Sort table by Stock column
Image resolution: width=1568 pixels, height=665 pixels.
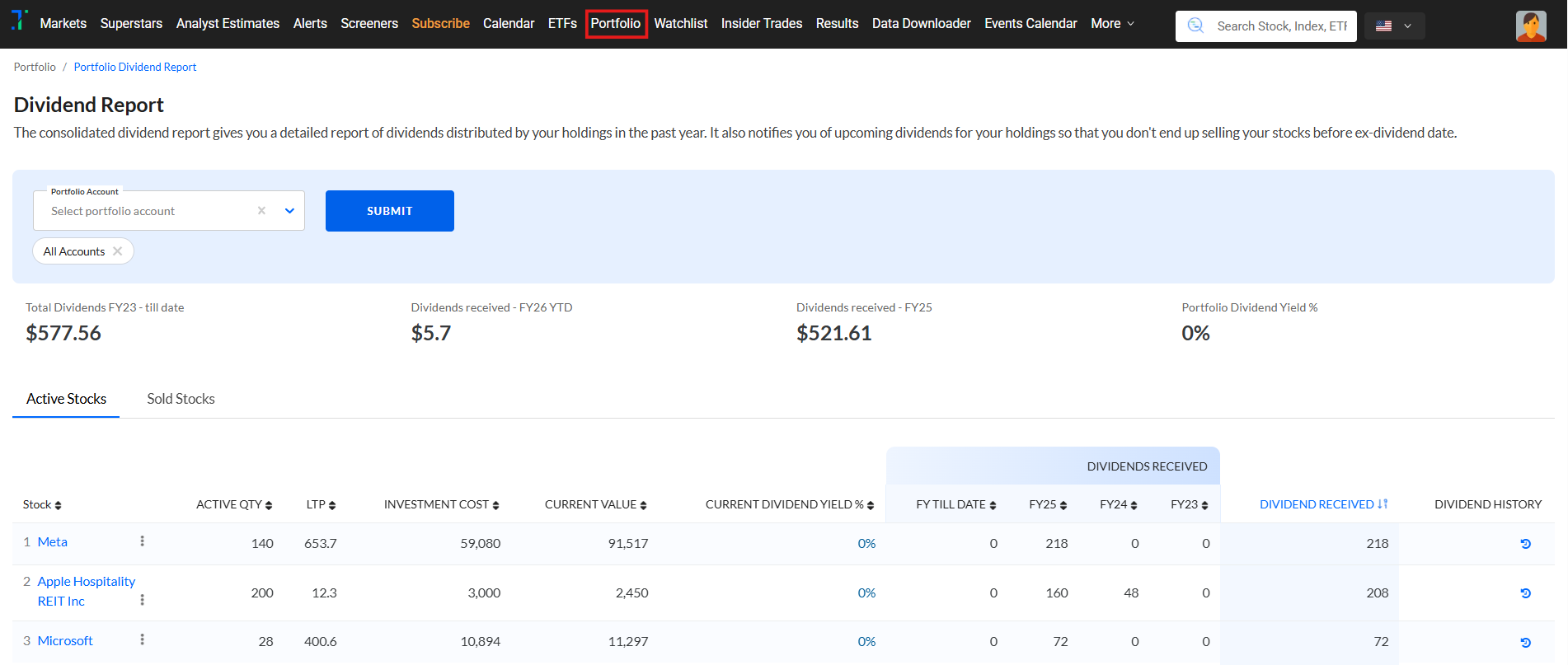tap(42, 505)
